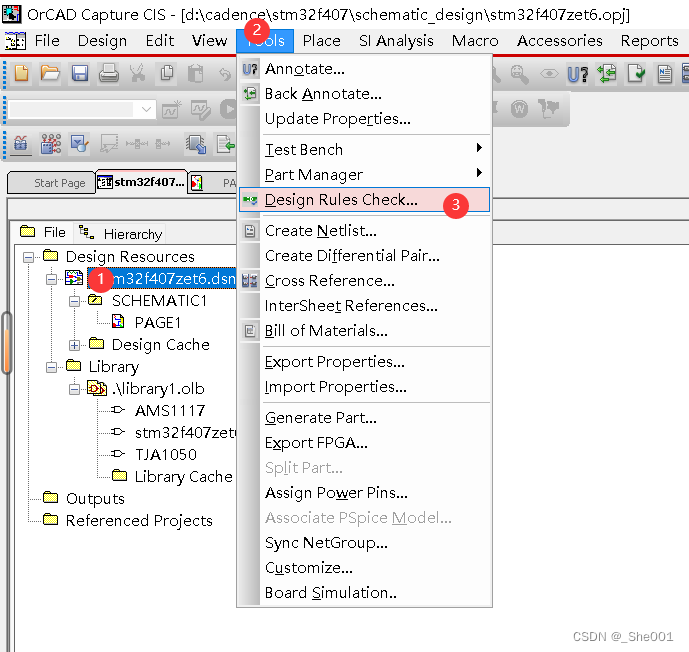Open the File menu
Screen dimensions: 689x652
(47, 41)
